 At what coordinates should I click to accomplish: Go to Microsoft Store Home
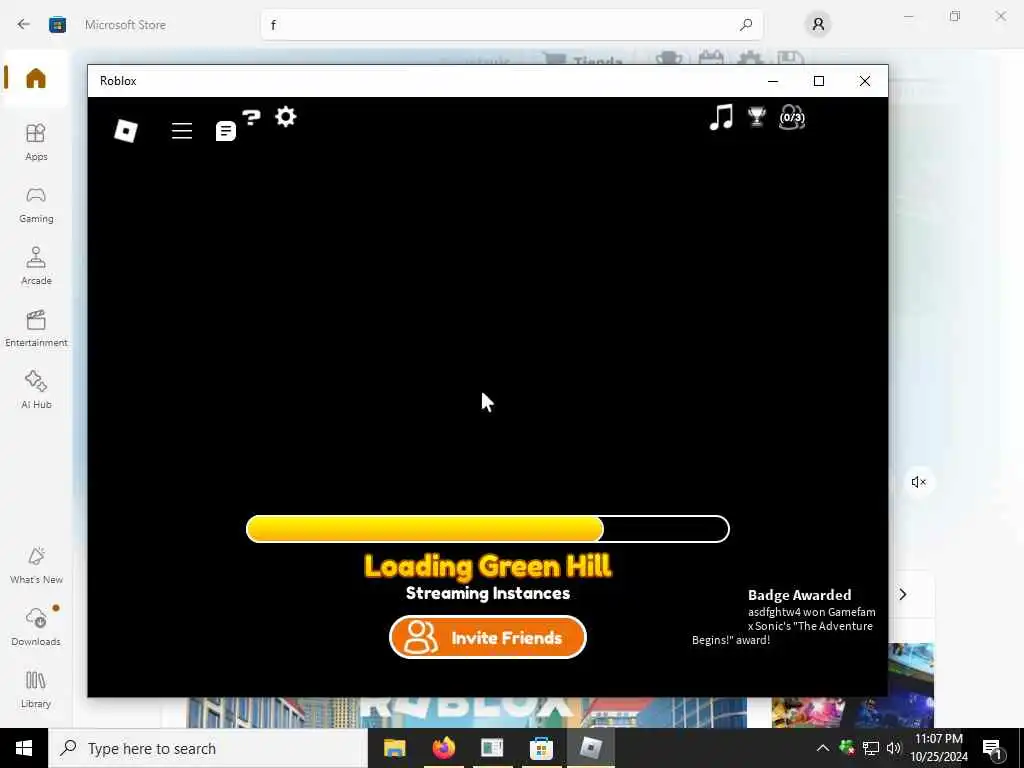pos(36,78)
